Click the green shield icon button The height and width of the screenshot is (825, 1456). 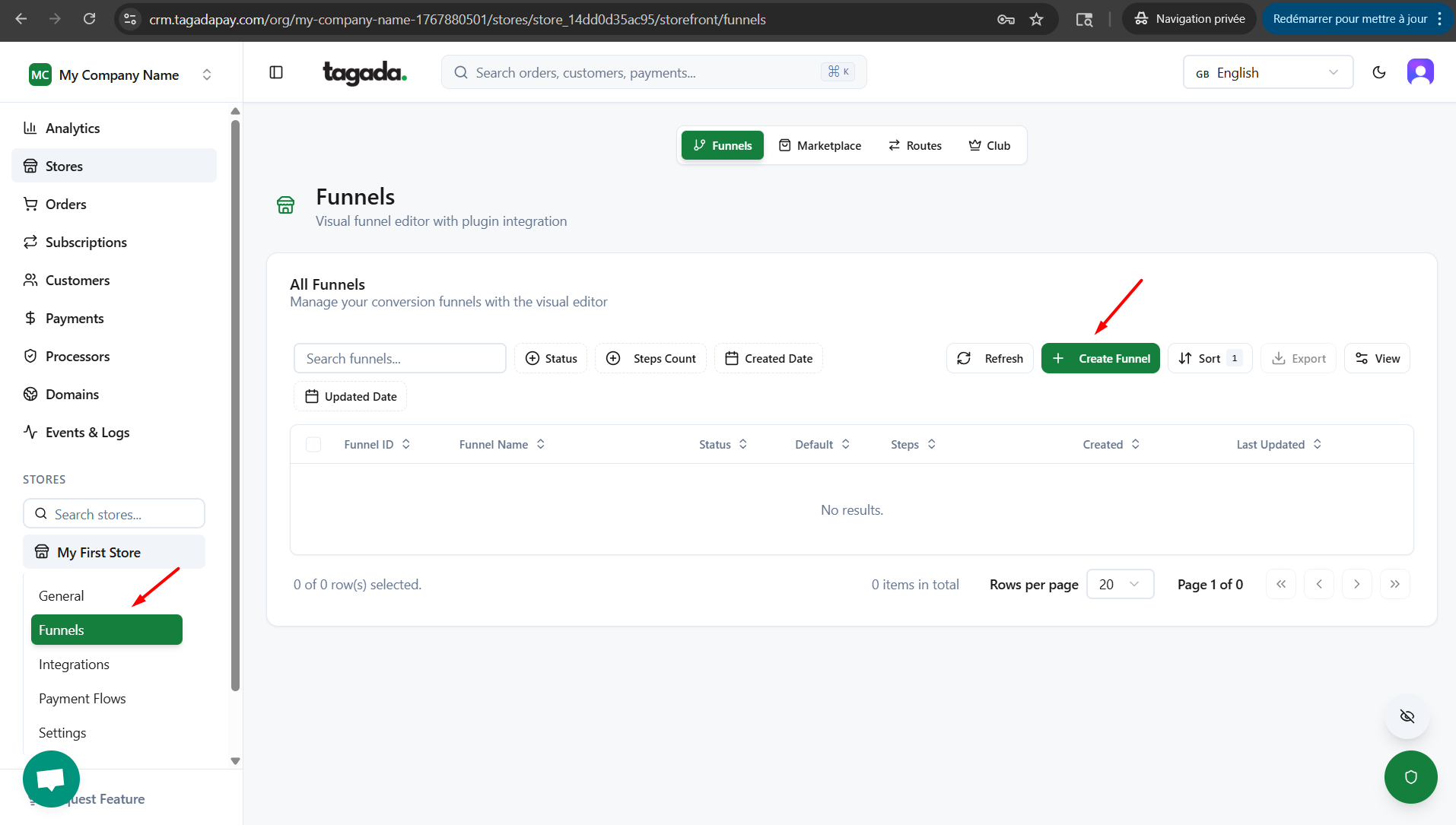tap(1410, 777)
